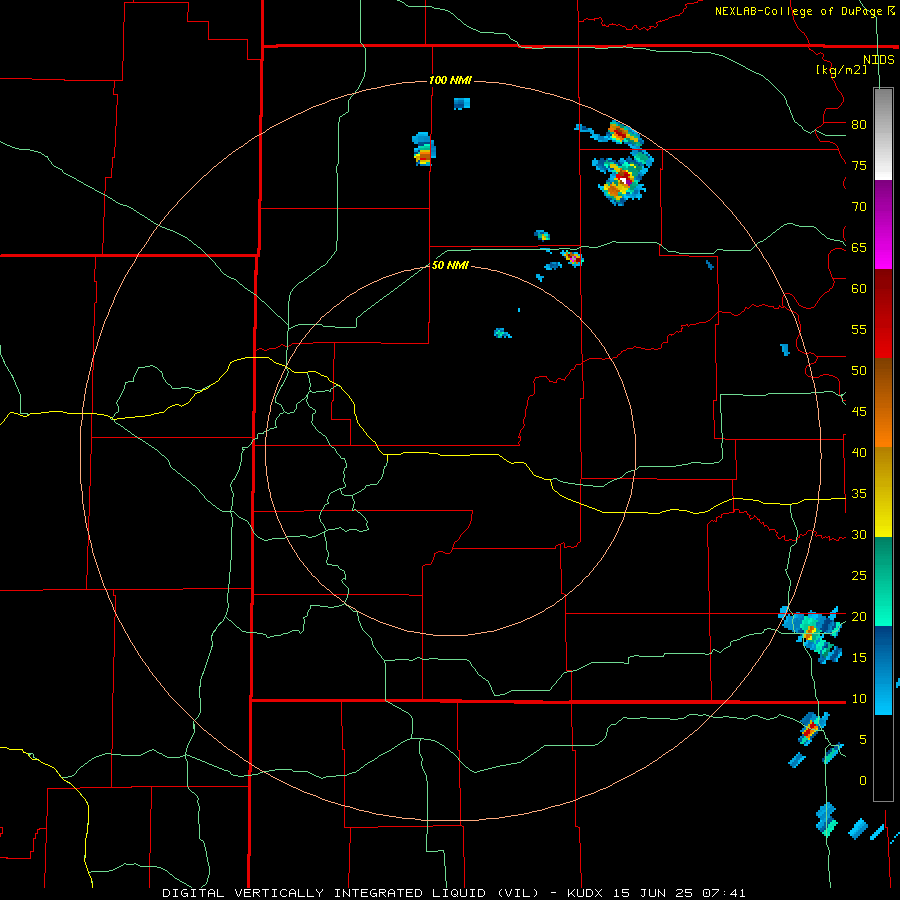Viewport: 900px width, 900px height.
Task: Click the 100 NMI range ring label
Action: pyautogui.click(x=451, y=80)
